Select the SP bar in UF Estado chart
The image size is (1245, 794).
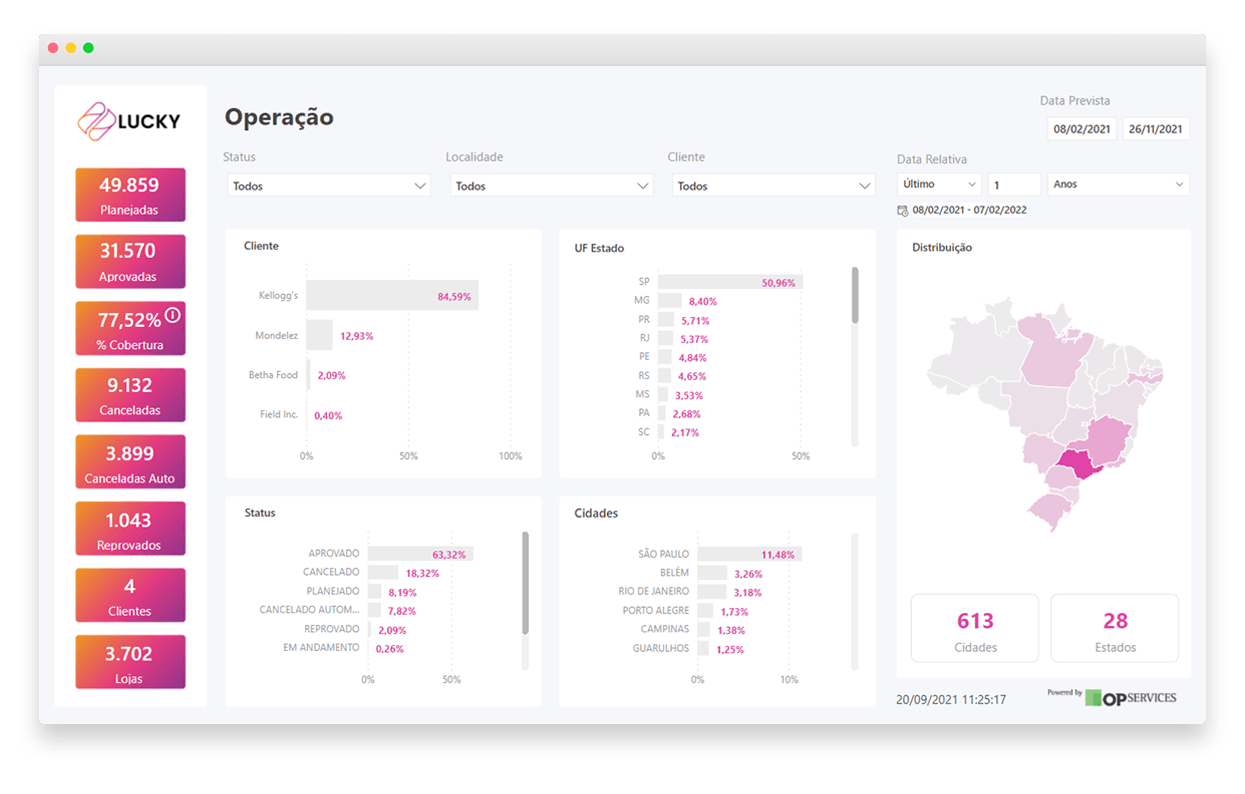pos(729,283)
